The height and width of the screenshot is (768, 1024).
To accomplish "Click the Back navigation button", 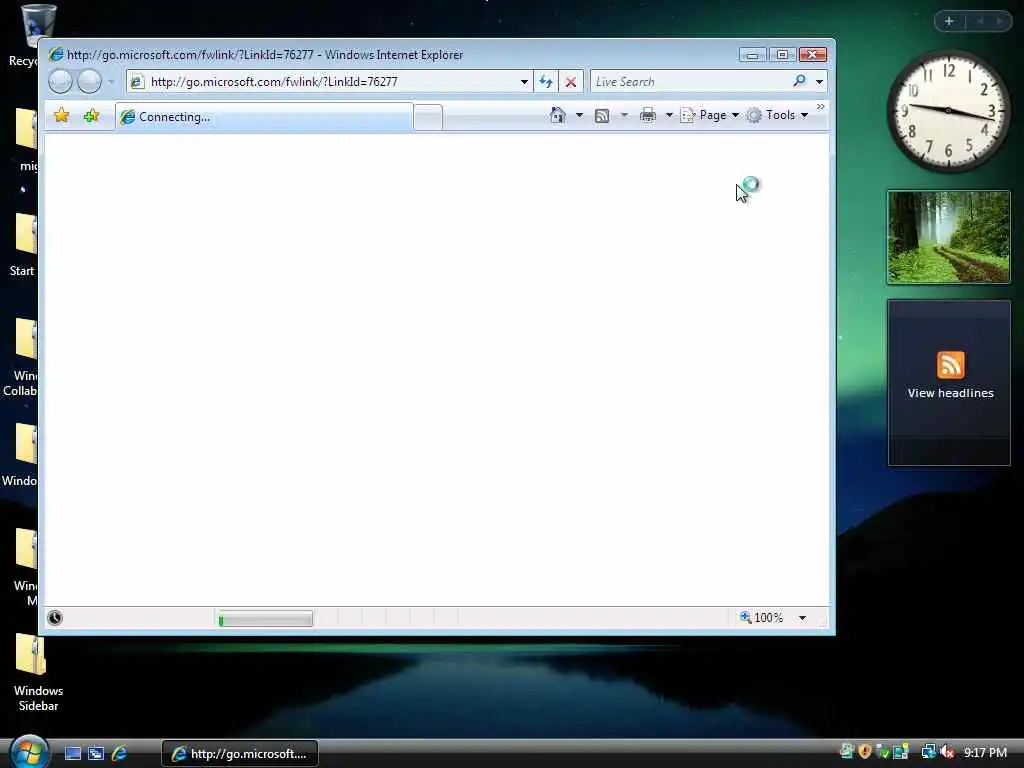I will [60, 82].
